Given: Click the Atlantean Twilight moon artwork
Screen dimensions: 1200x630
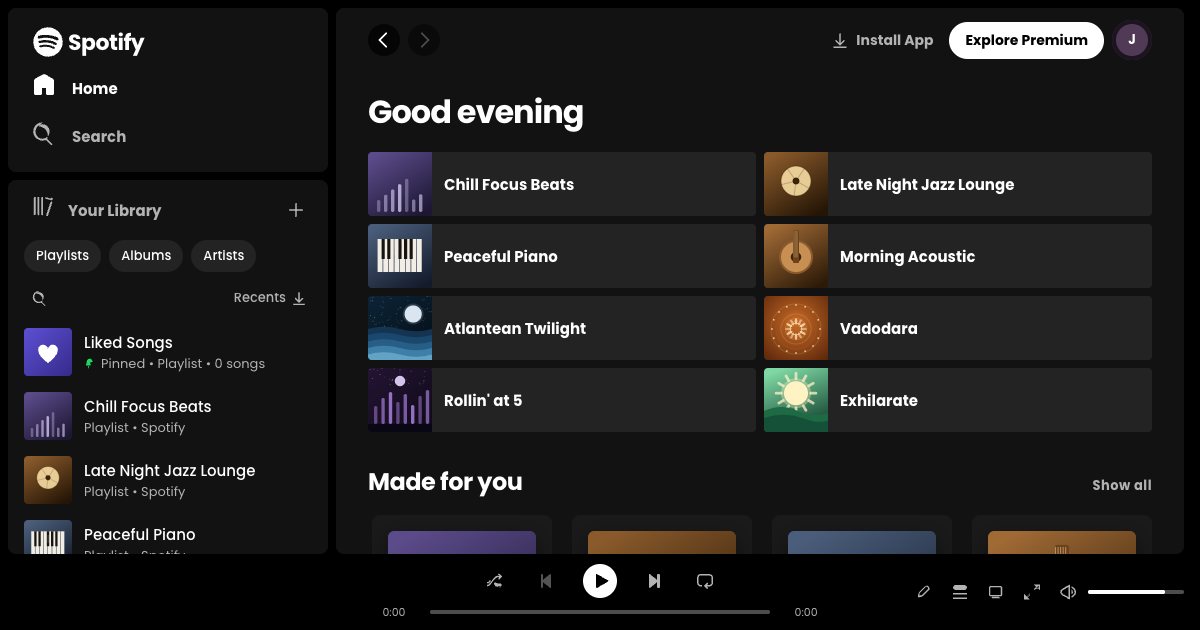Looking at the screenshot, I should pos(400,328).
